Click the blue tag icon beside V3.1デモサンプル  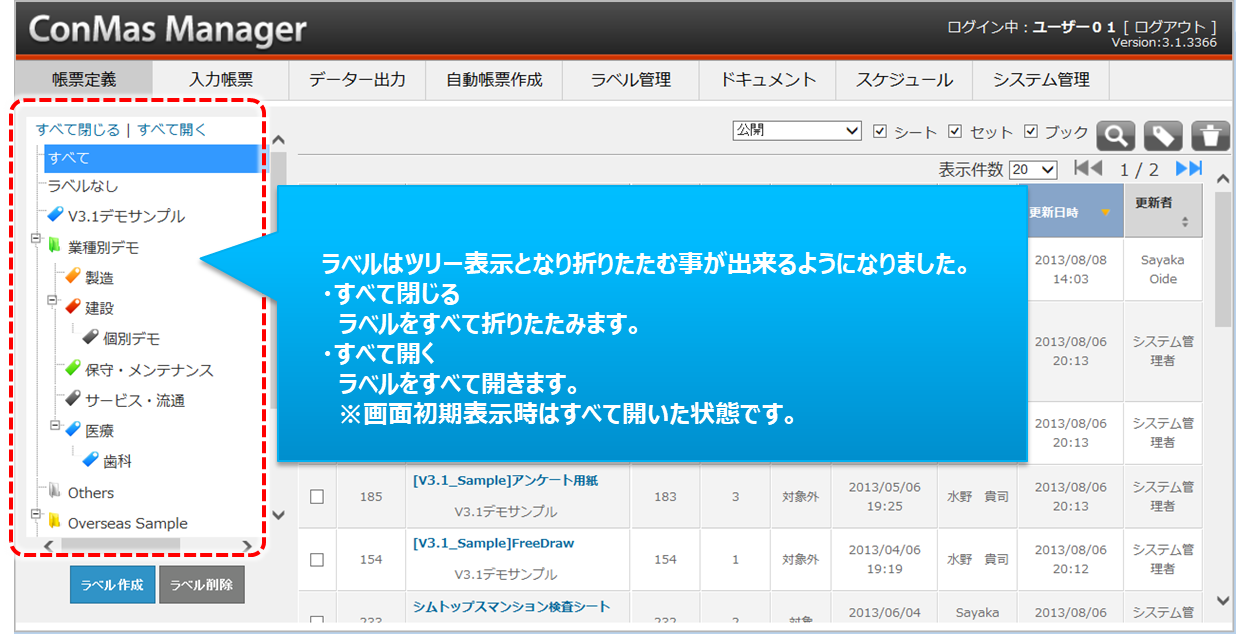coord(55,215)
